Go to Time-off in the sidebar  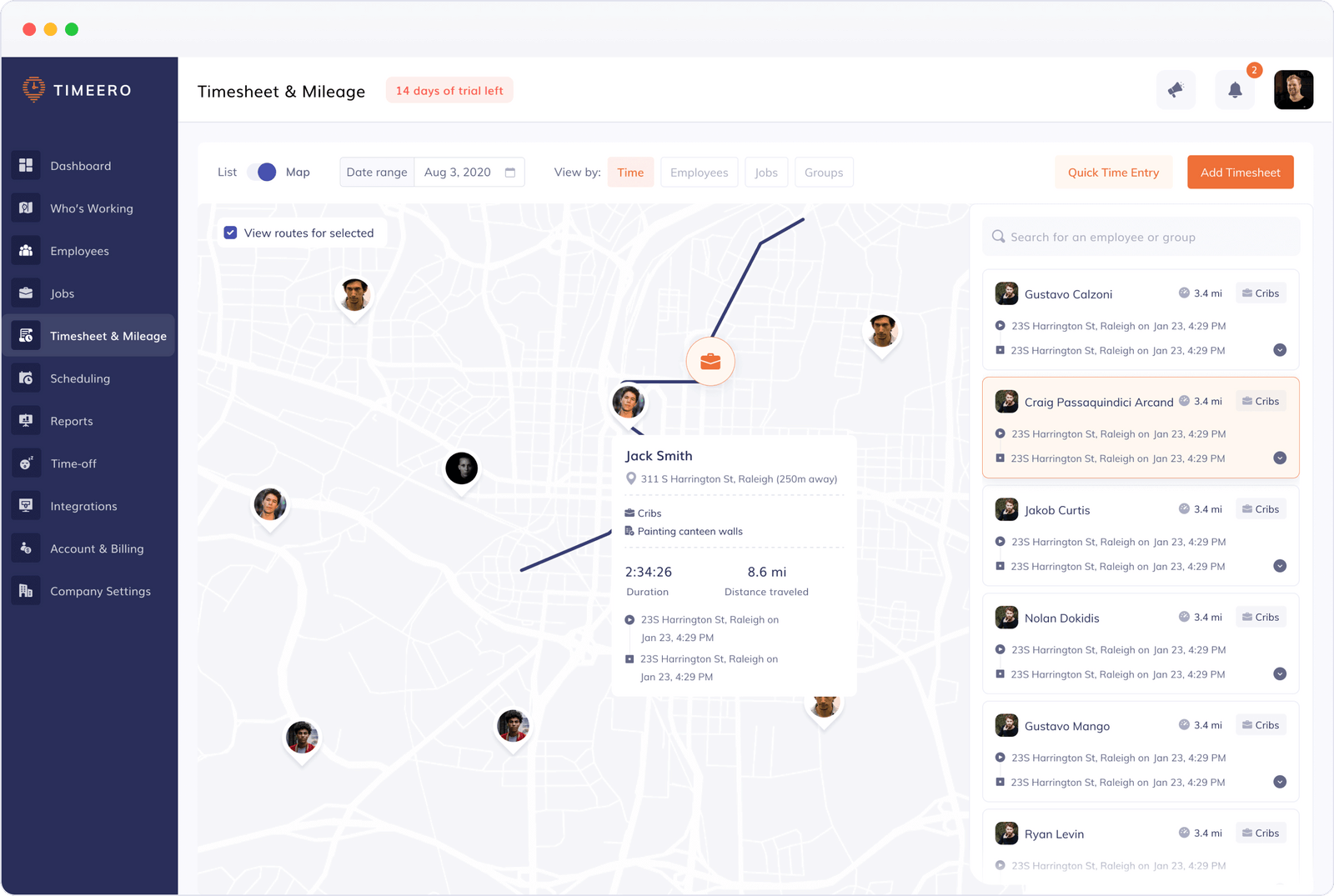click(73, 463)
